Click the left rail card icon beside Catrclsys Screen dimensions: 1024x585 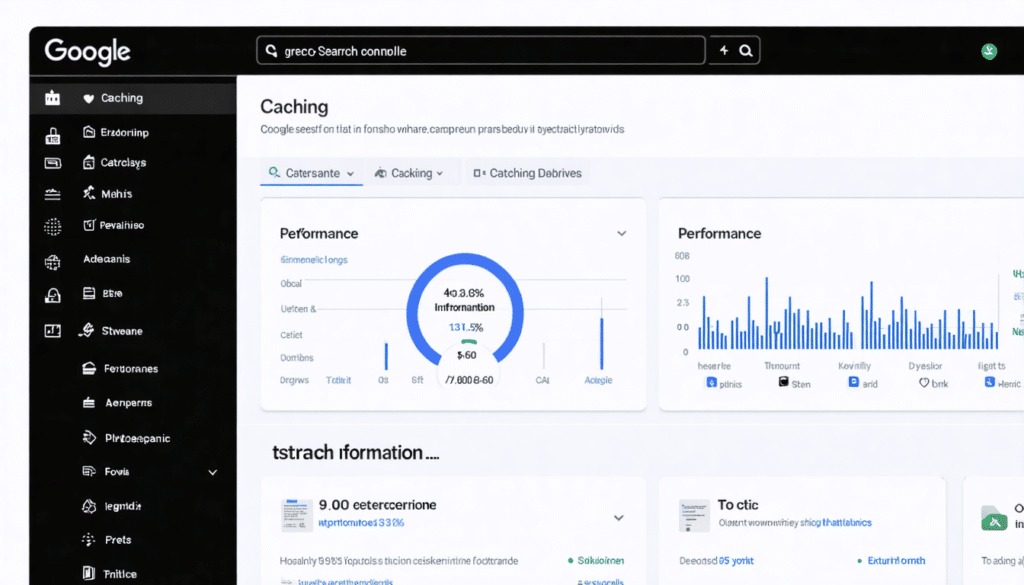tap(53, 163)
